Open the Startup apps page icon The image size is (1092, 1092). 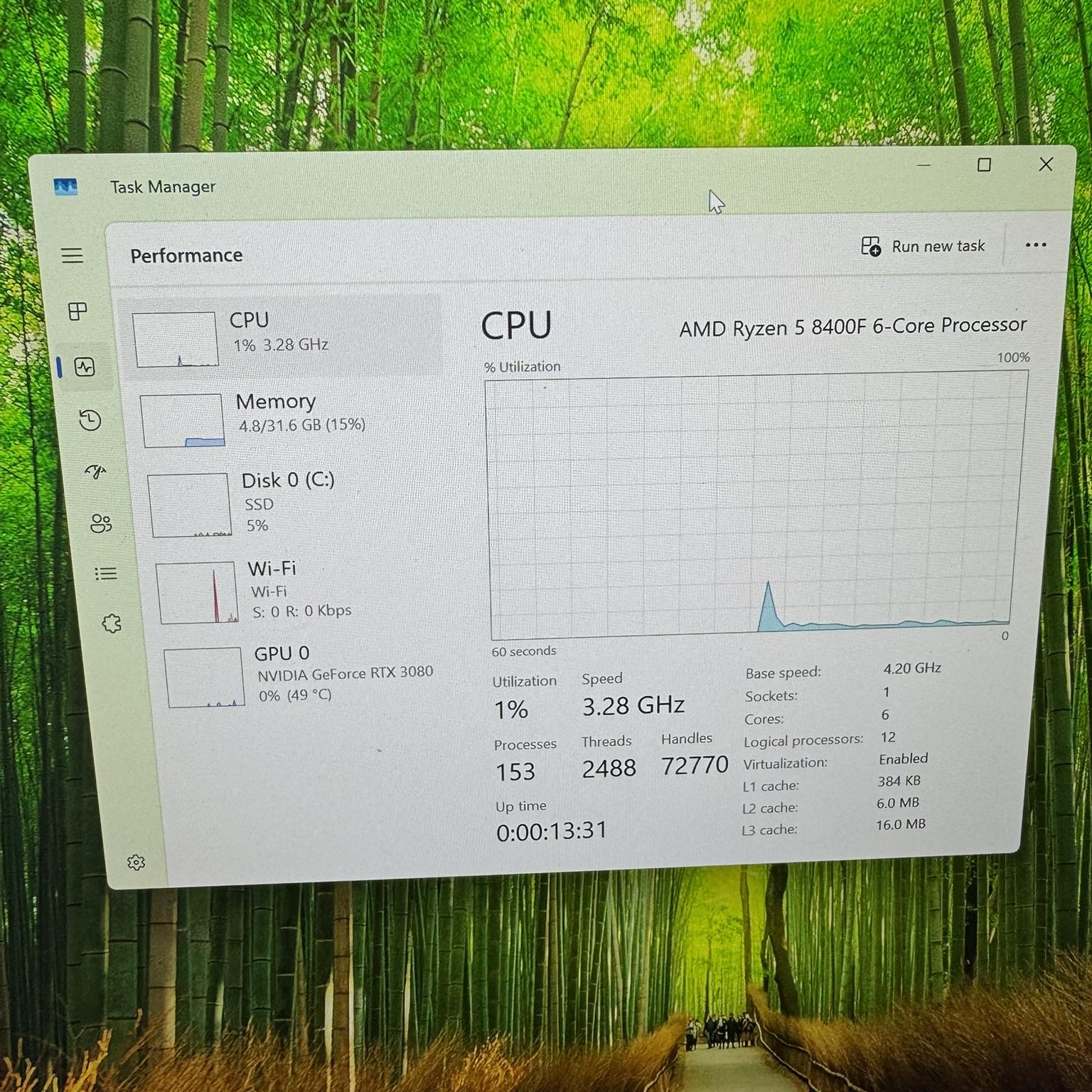click(95, 471)
